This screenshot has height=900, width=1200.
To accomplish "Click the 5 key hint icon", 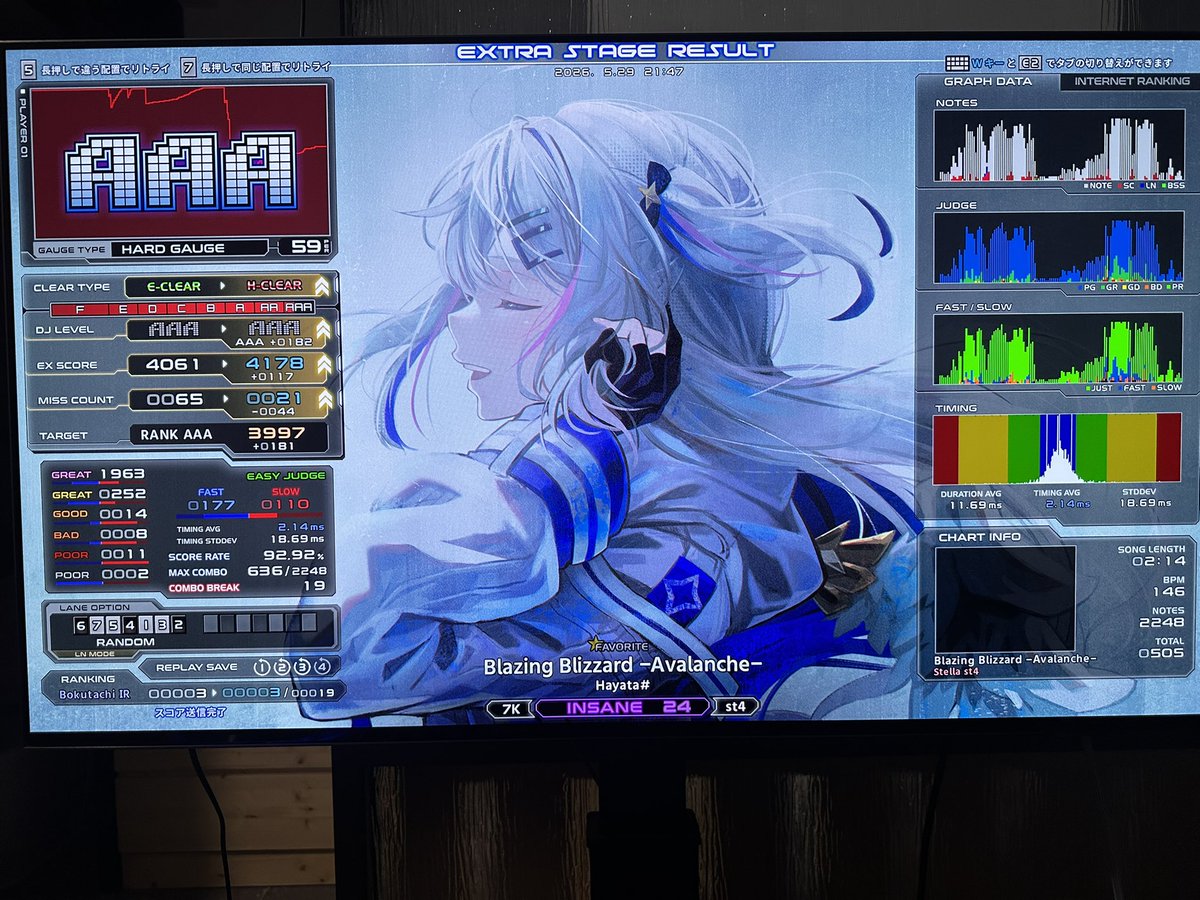I will tap(28, 68).
